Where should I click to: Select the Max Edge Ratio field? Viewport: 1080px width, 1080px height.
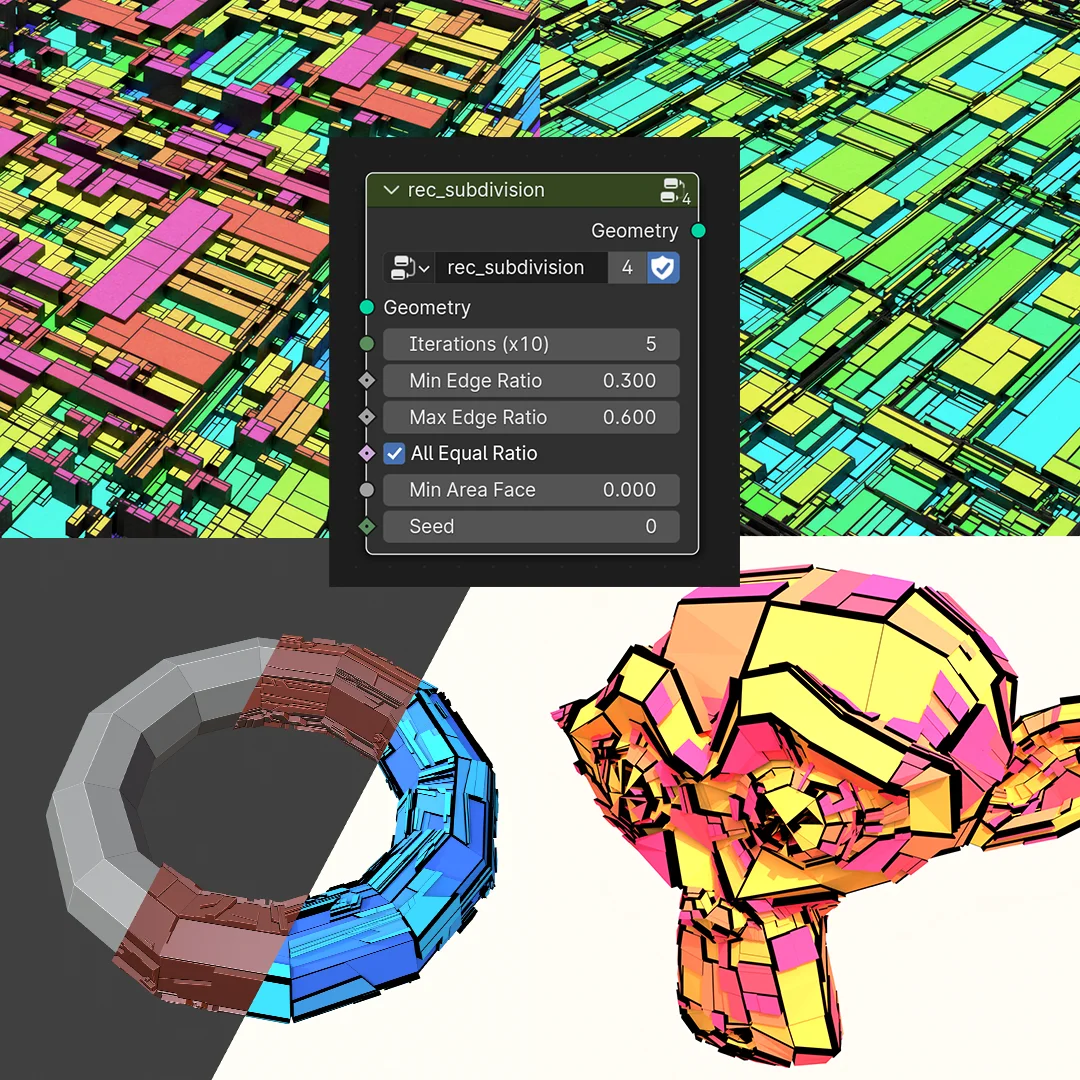[531, 417]
